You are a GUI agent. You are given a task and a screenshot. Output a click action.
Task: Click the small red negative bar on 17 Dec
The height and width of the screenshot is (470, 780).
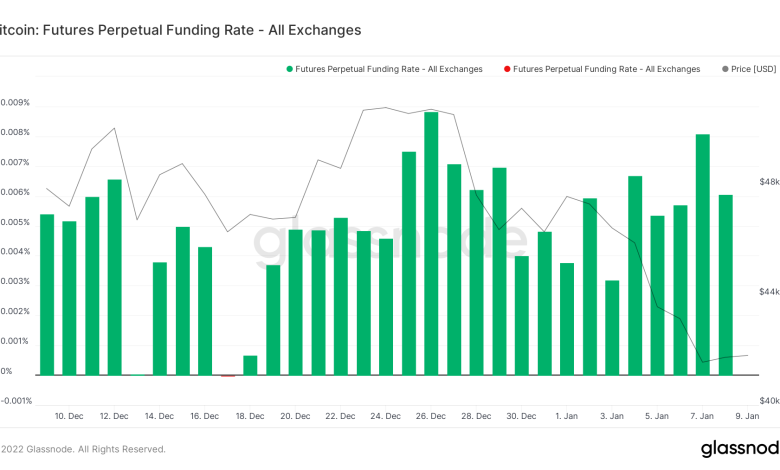pos(228,376)
